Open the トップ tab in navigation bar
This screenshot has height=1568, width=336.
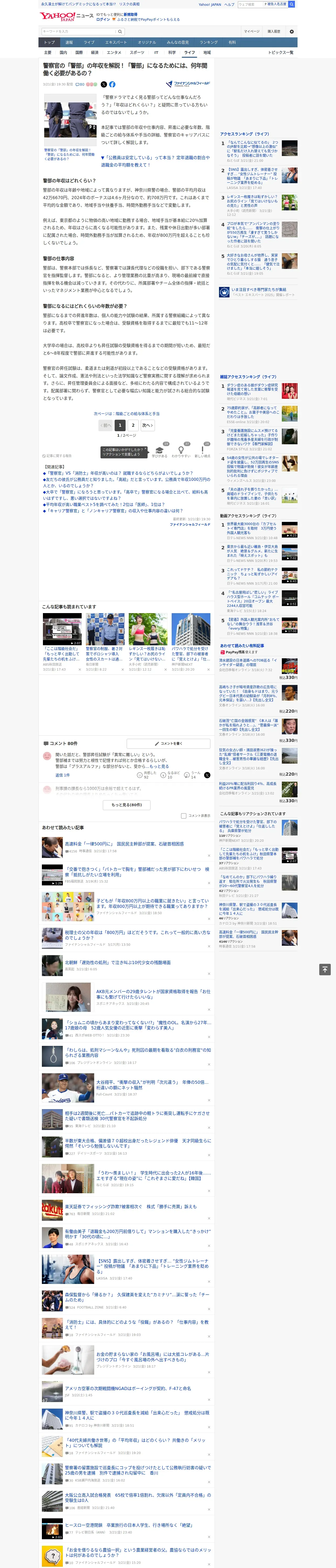pyautogui.click(x=49, y=42)
